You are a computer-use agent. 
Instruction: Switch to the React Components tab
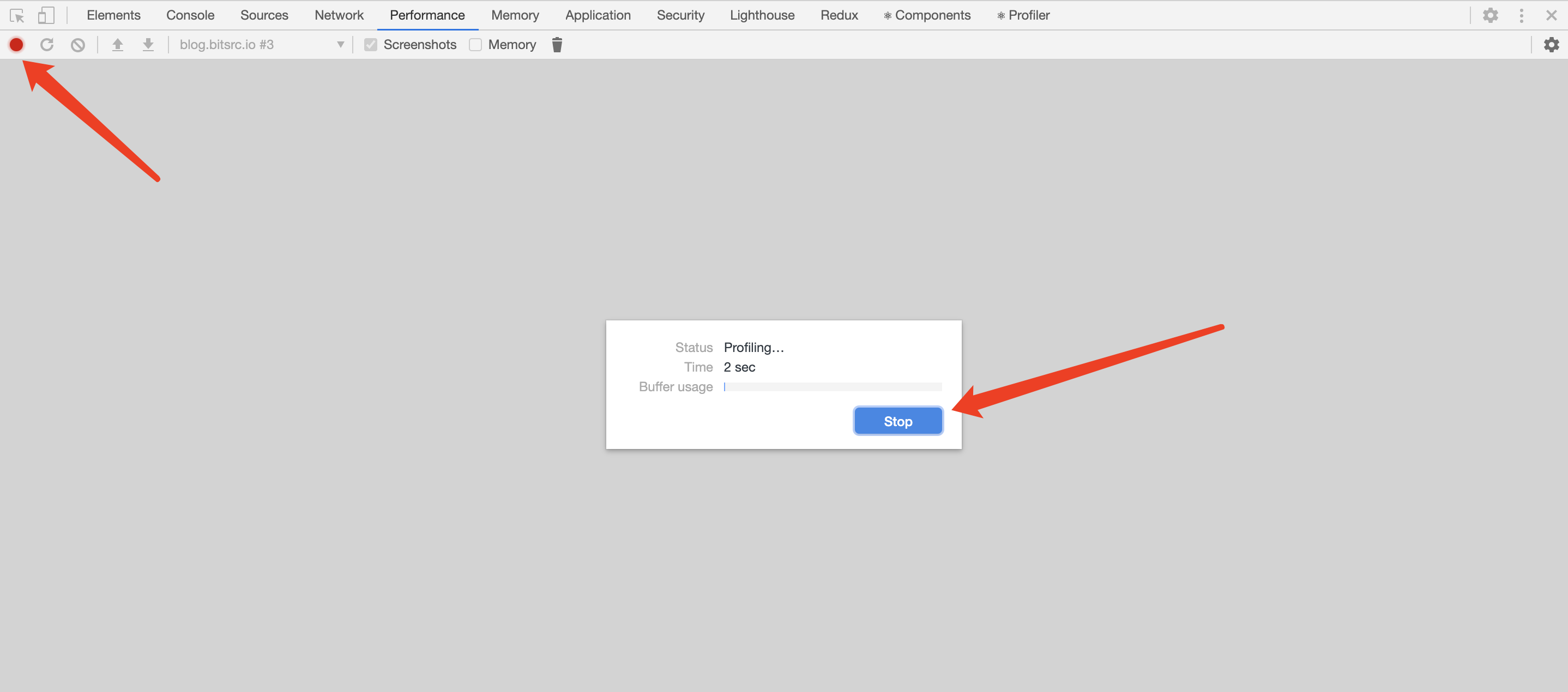[927, 15]
